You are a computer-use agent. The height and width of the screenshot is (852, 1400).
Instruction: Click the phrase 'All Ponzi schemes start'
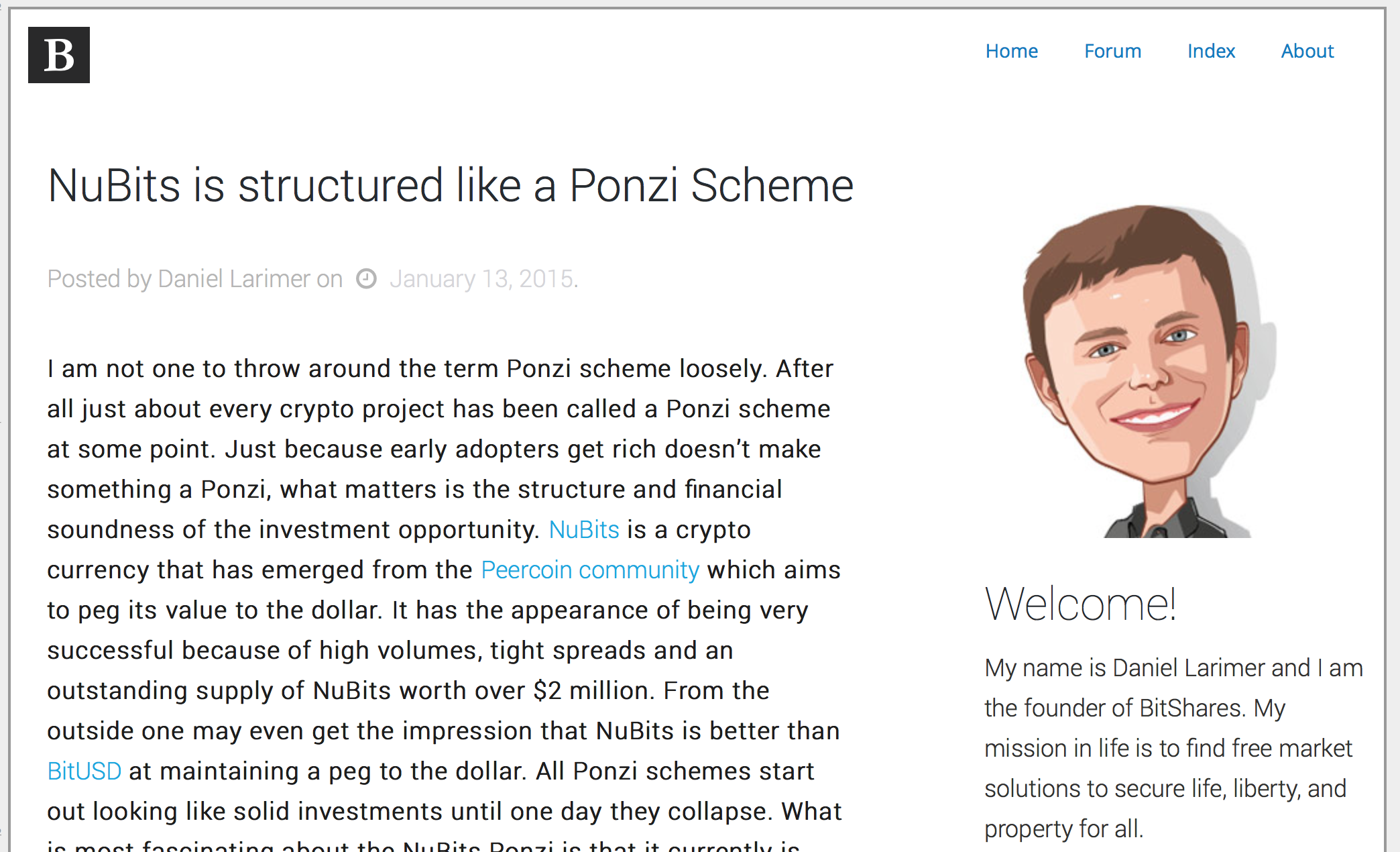pyautogui.click(x=675, y=771)
